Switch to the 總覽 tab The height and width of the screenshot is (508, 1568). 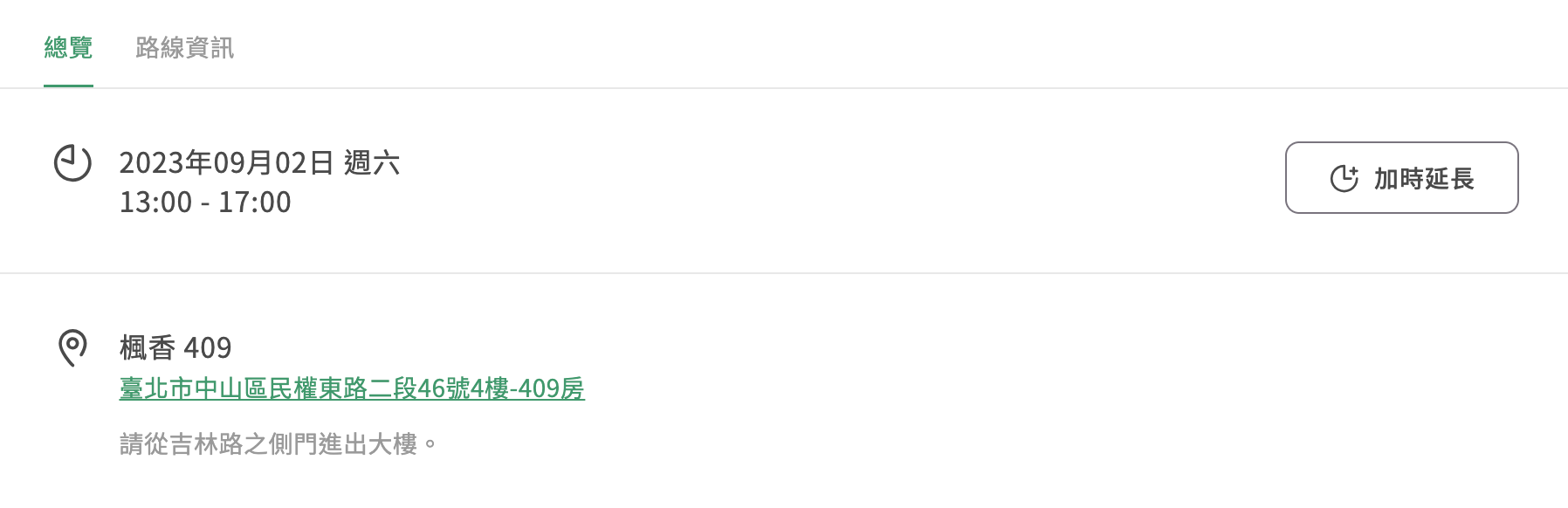(68, 47)
